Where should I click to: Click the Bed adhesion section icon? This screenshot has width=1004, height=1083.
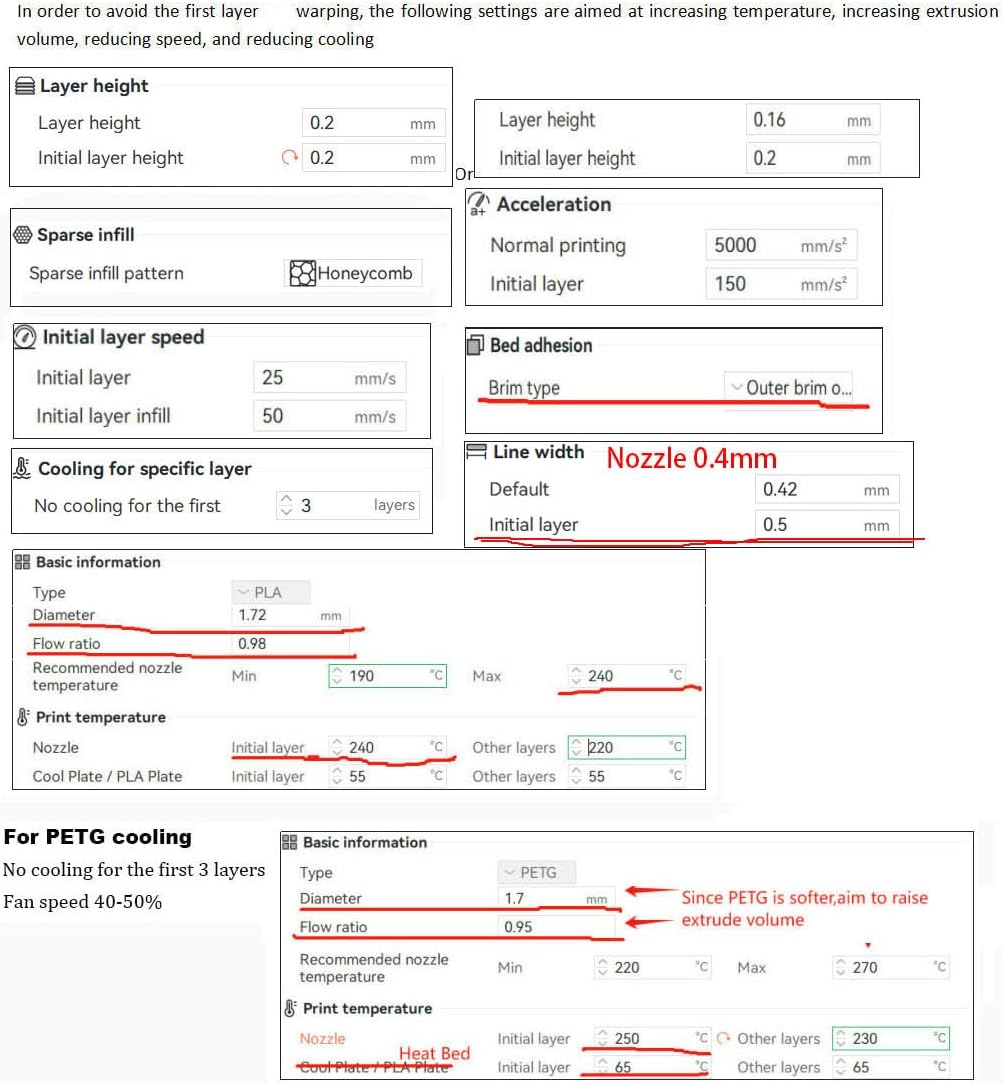(475, 346)
